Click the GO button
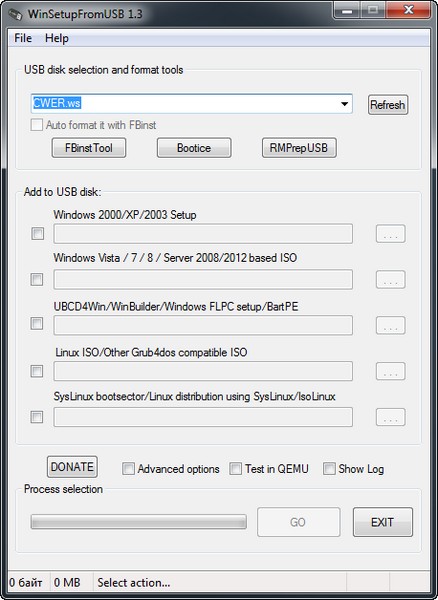The width and height of the screenshot is (438, 600). pyautogui.click(x=299, y=522)
